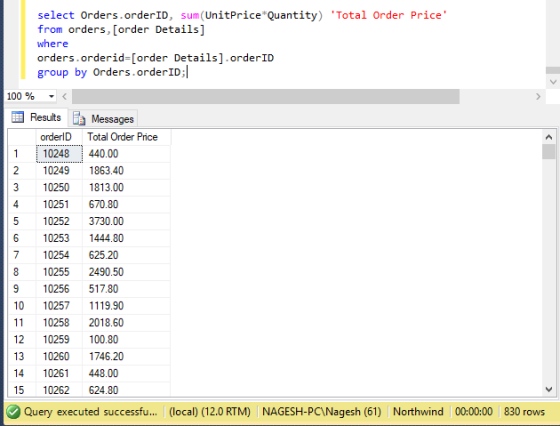The height and width of the screenshot is (426, 560).
Task: Select the 2018.60 price cell
Action: pyautogui.click(x=126, y=323)
